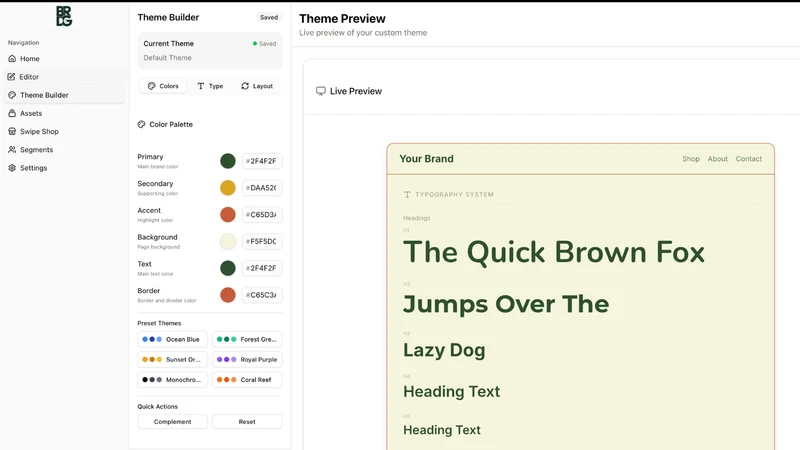The image size is (800, 450).
Task: Click About link in preview header
Action: 717,159
